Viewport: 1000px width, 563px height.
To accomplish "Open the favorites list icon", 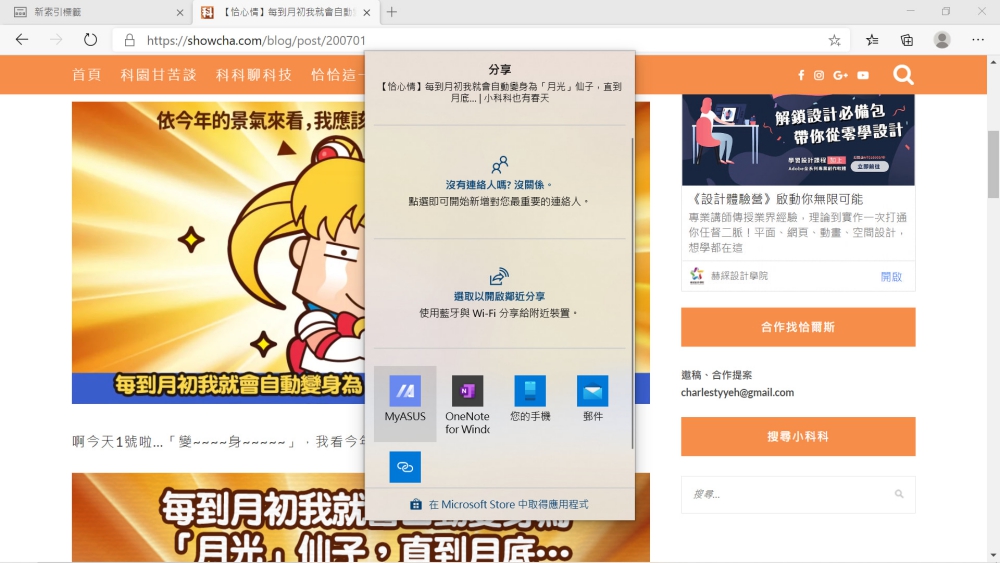I will [x=872, y=40].
